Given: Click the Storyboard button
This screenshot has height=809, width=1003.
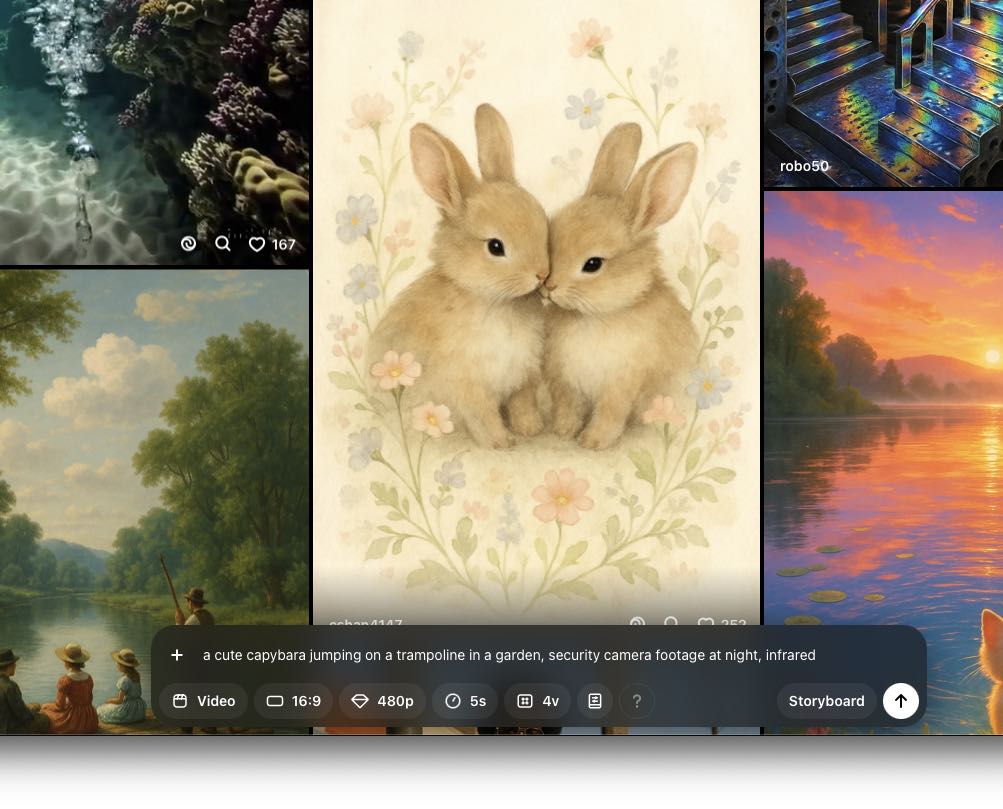Looking at the screenshot, I should [826, 701].
